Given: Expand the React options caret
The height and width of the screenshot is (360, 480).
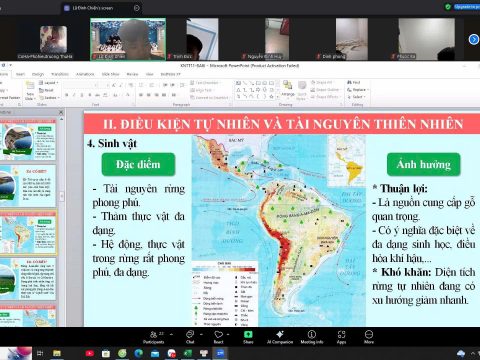Looking at the screenshot, I should pos(229,334).
